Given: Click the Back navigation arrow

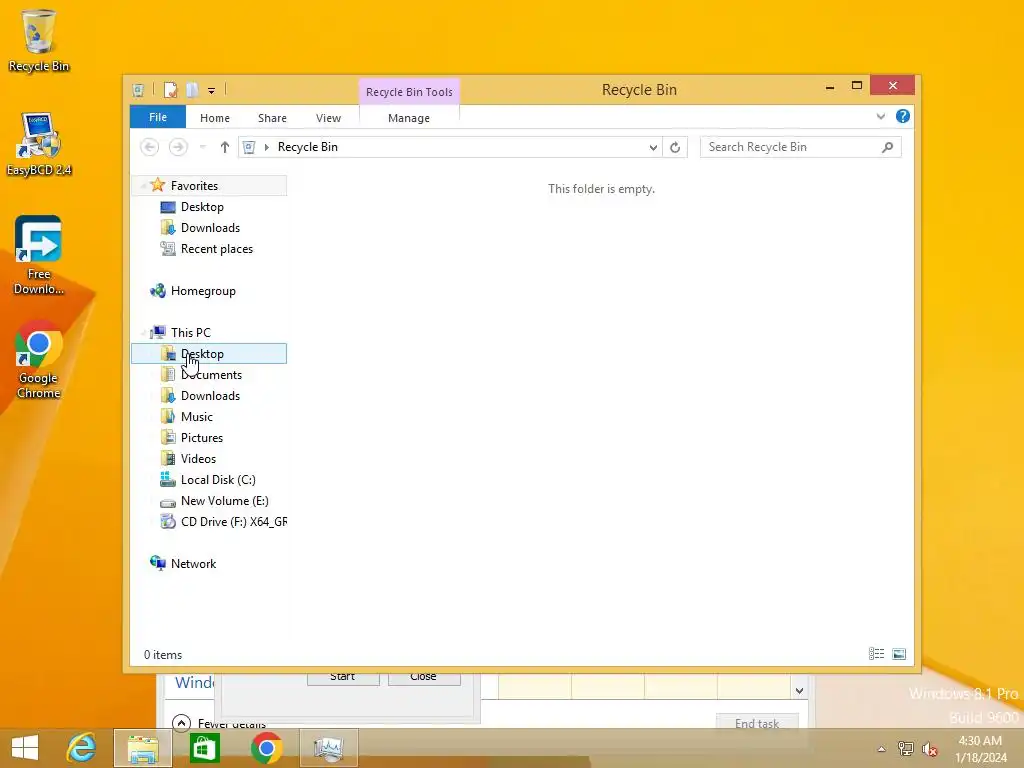Looking at the screenshot, I should 150,147.
